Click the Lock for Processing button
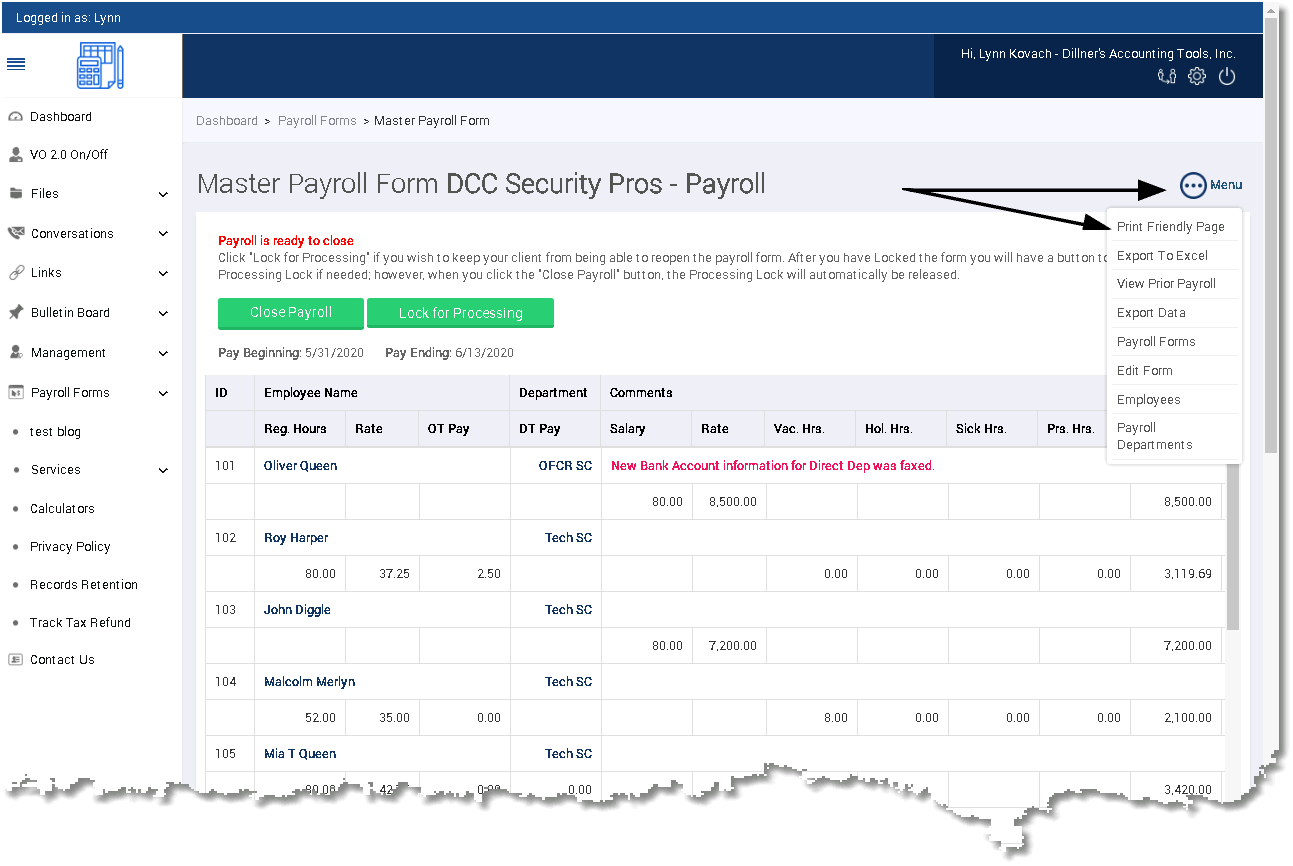This screenshot has width=1293, height=866. coord(460,313)
